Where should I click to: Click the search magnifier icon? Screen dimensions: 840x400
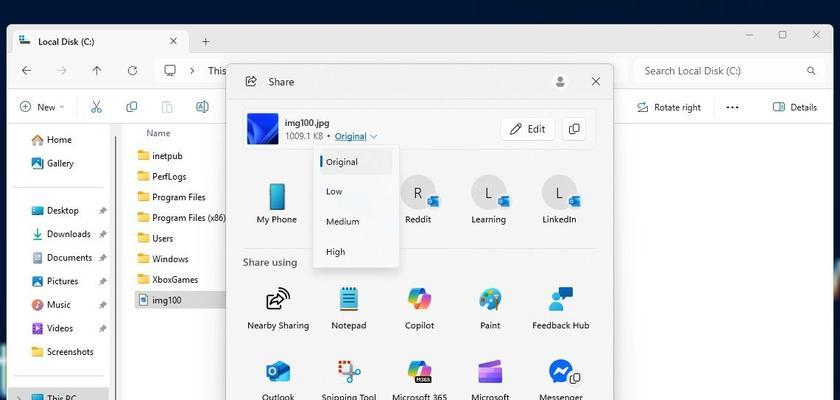tap(811, 71)
